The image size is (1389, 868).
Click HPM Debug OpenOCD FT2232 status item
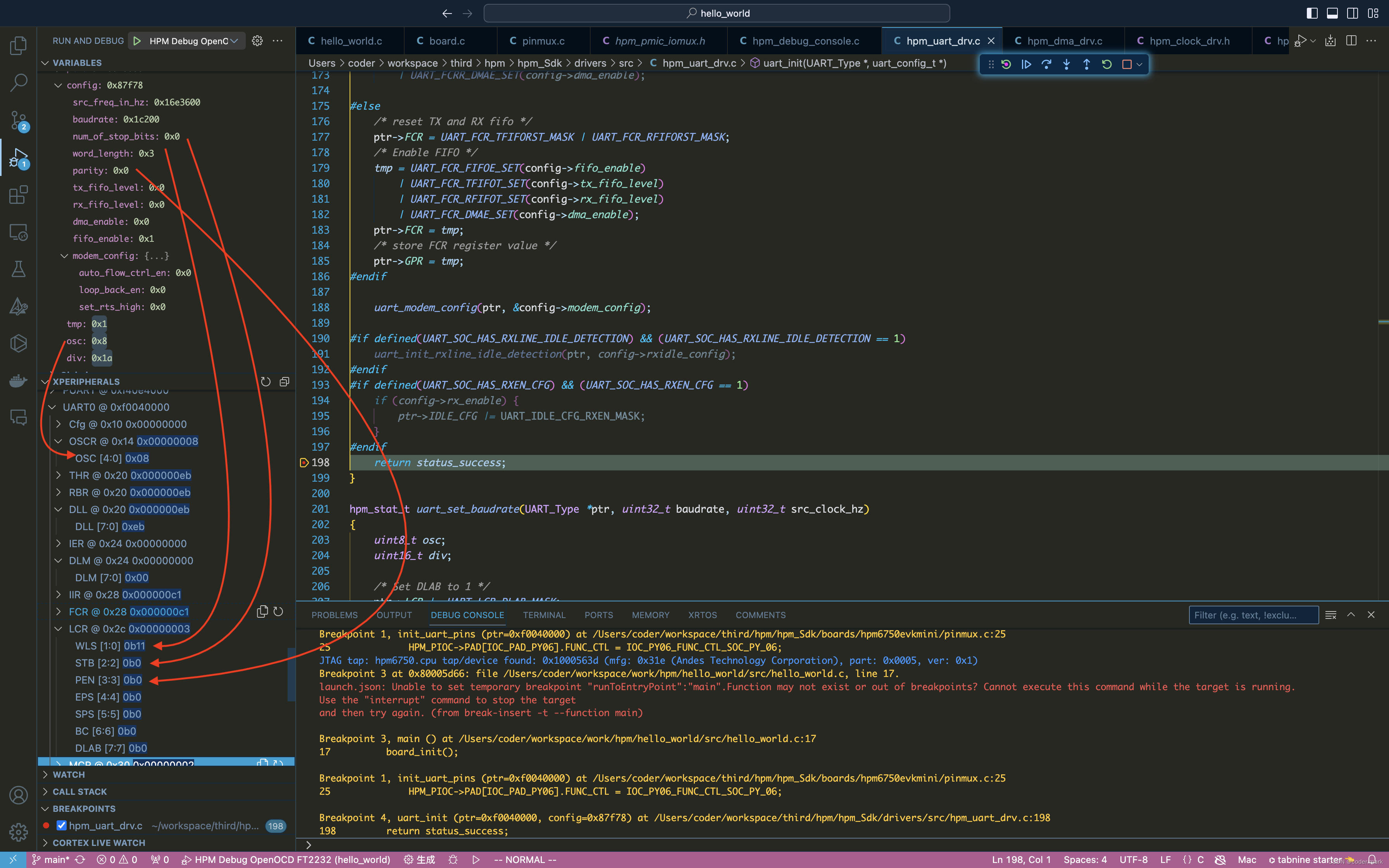[286, 859]
